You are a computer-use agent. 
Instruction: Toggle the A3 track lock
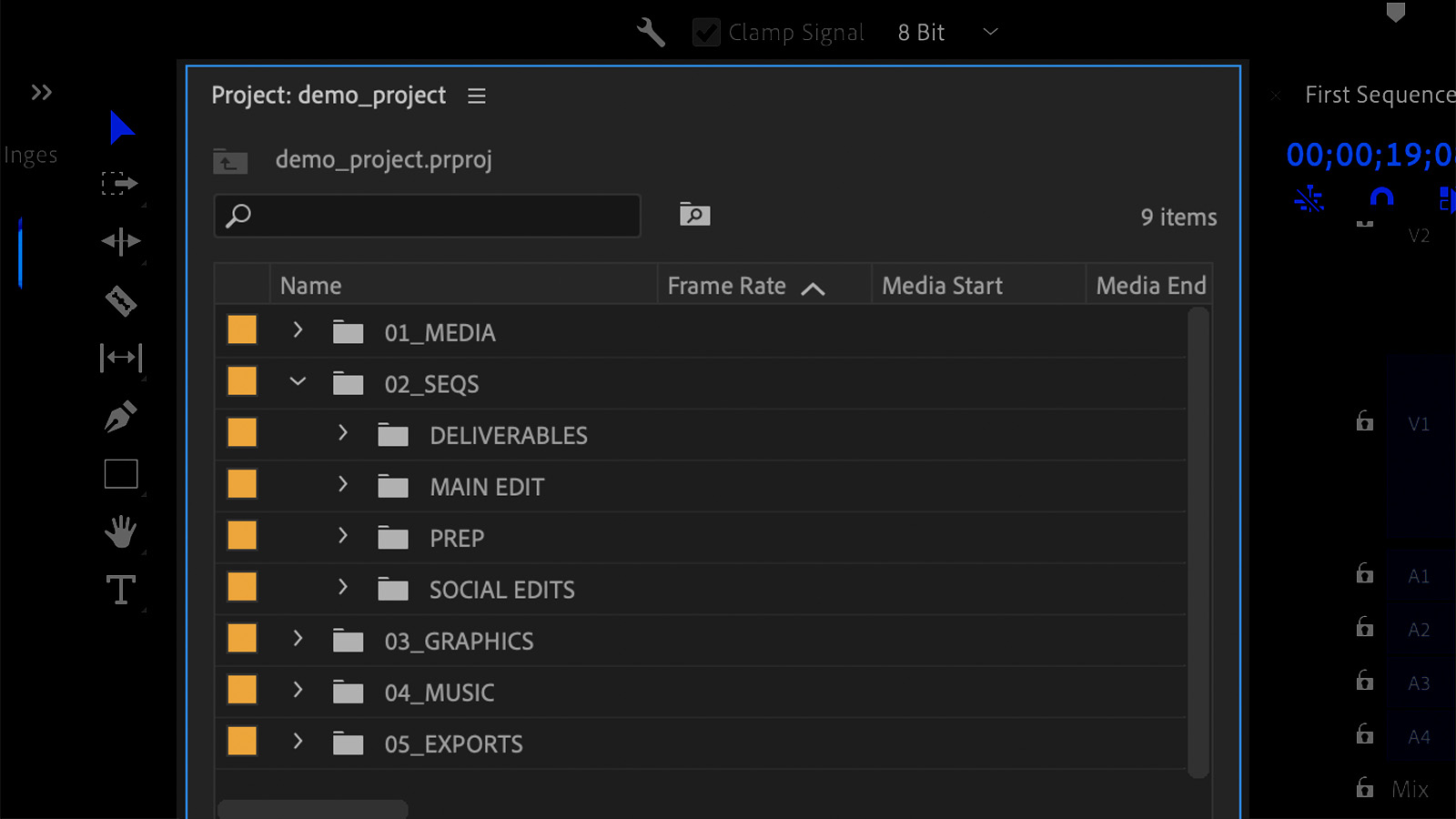coord(1365,680)
